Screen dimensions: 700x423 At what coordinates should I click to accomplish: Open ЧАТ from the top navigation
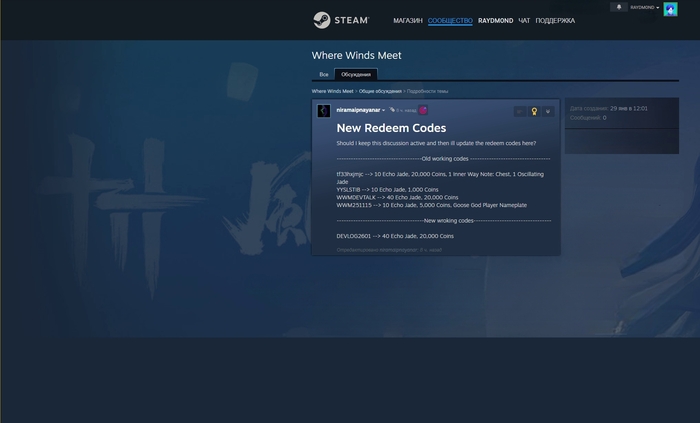pyautogui.click(x=524, y=20)
